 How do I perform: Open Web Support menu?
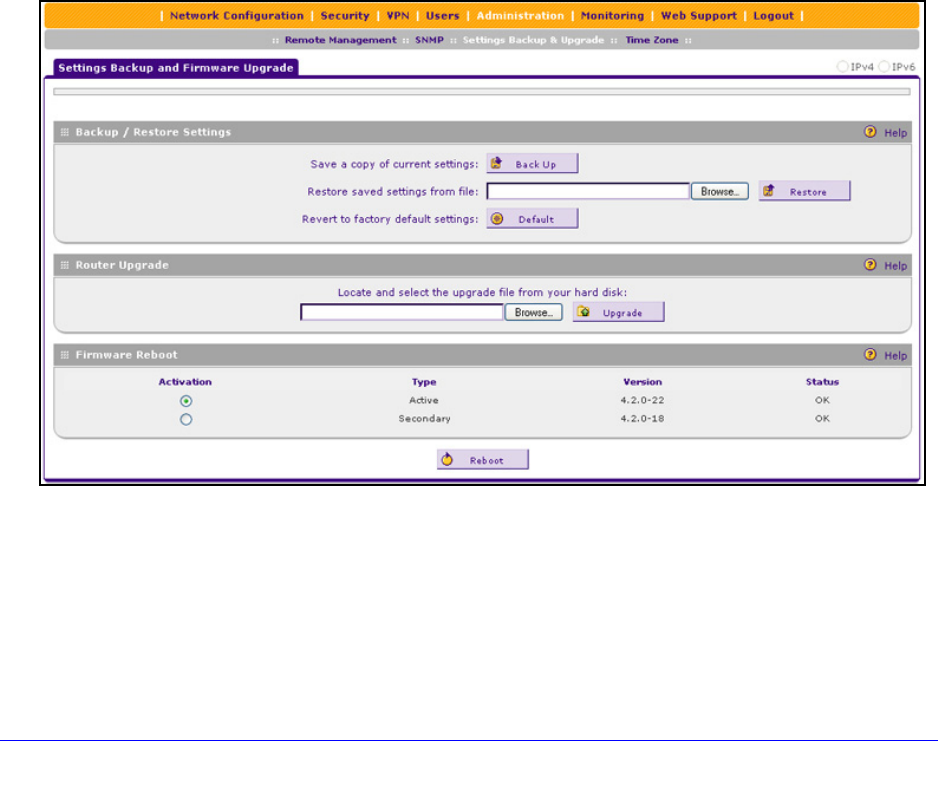pos(699,16)
